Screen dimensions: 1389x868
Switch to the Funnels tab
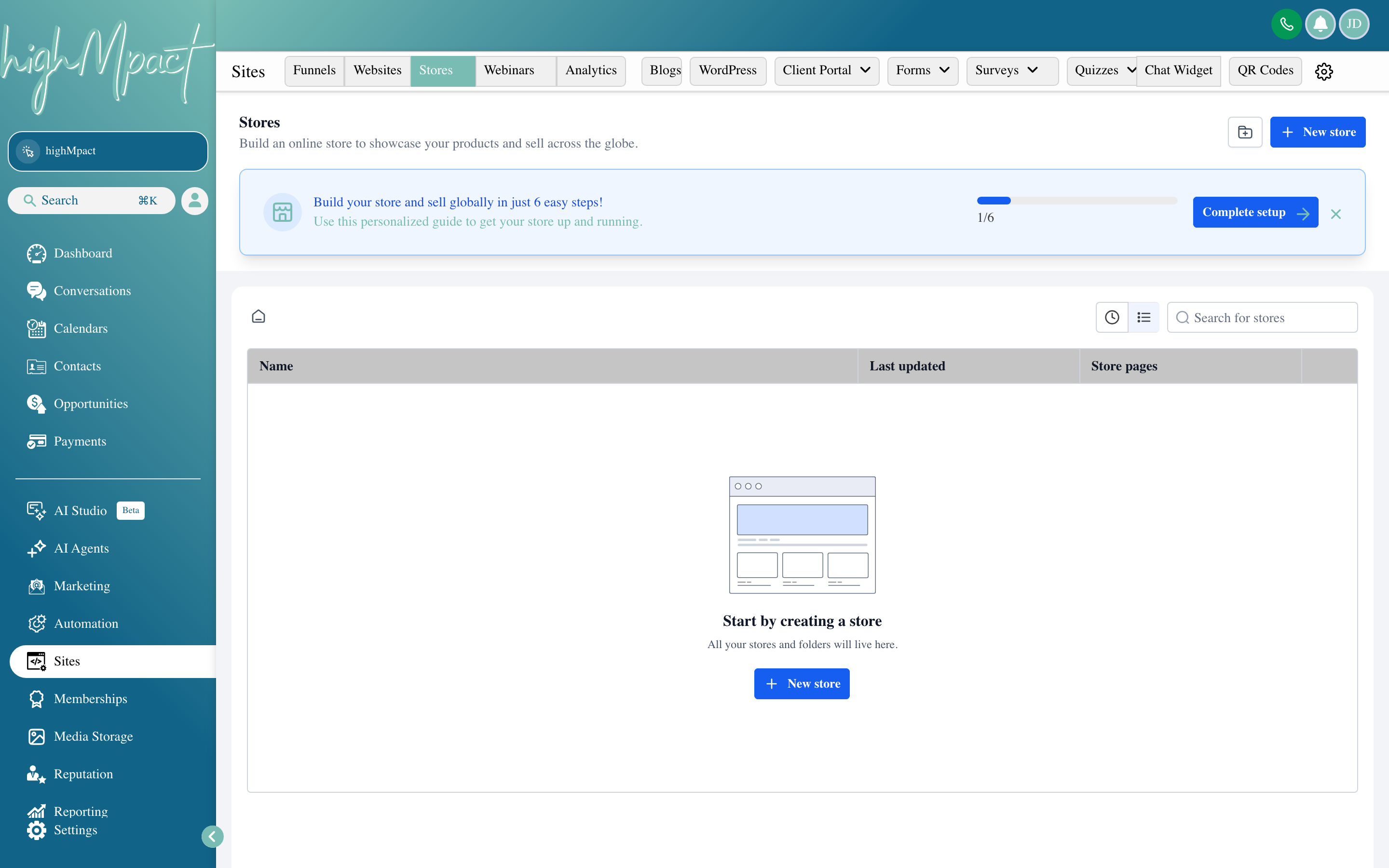(x=314, y=70)
